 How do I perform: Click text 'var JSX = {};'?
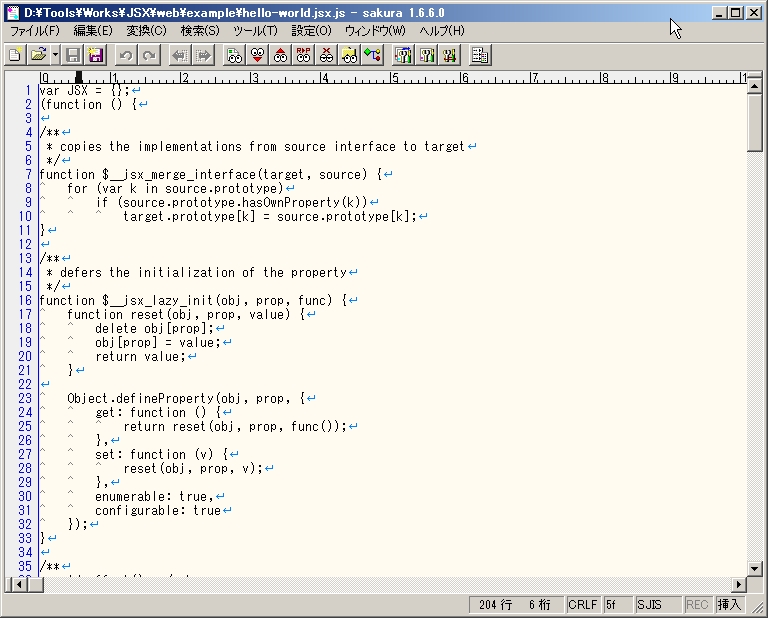[x=84, y=91]
